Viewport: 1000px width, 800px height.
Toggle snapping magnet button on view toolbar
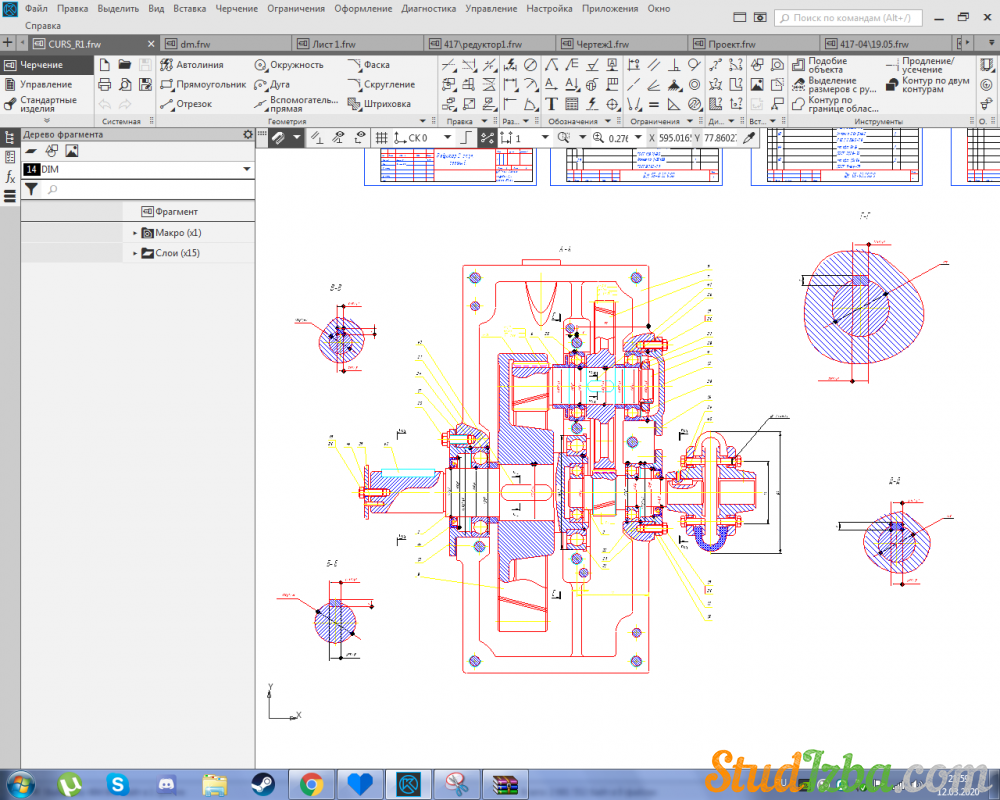click(x=277, y=137)
